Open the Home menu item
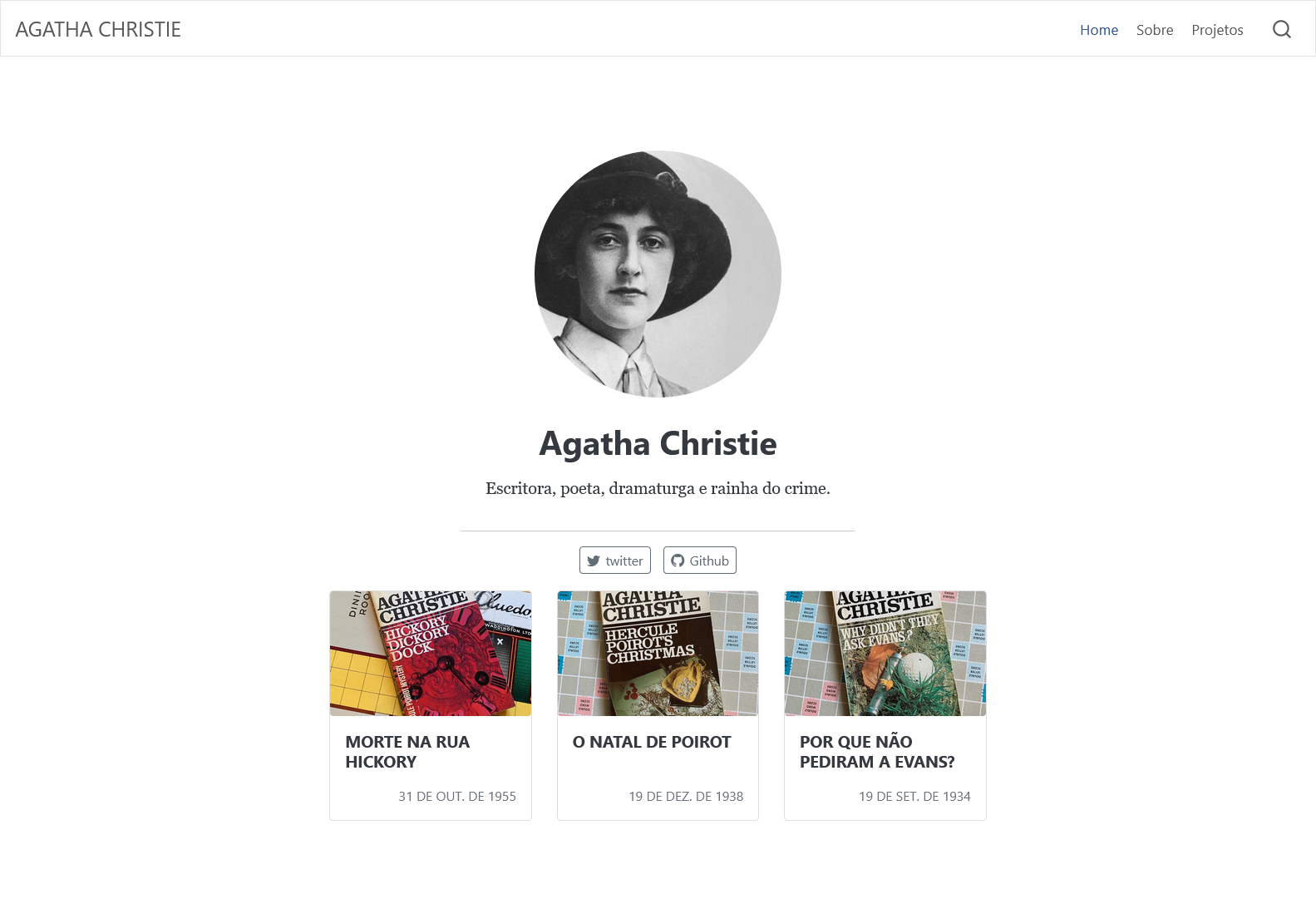Viewport: 1316px width, 904px height. (1098, 30)
